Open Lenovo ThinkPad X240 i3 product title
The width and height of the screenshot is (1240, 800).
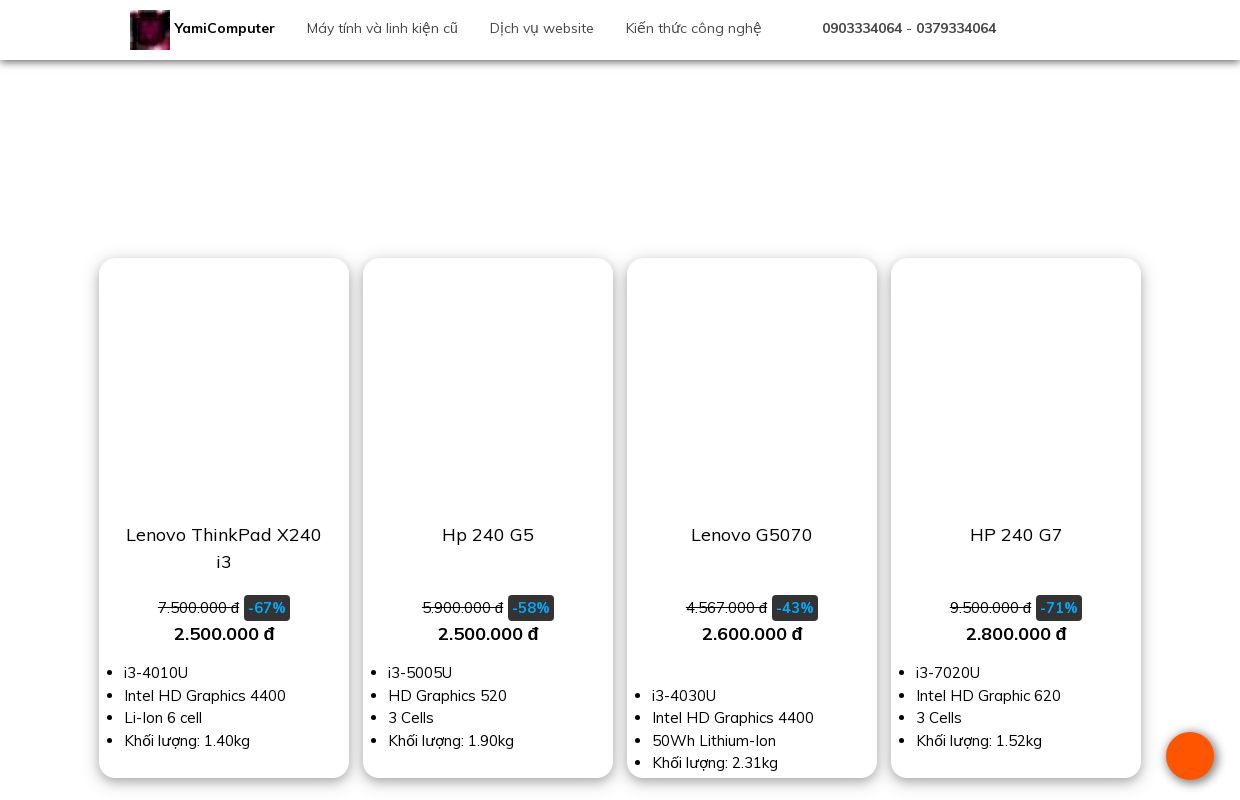point(224,548)
